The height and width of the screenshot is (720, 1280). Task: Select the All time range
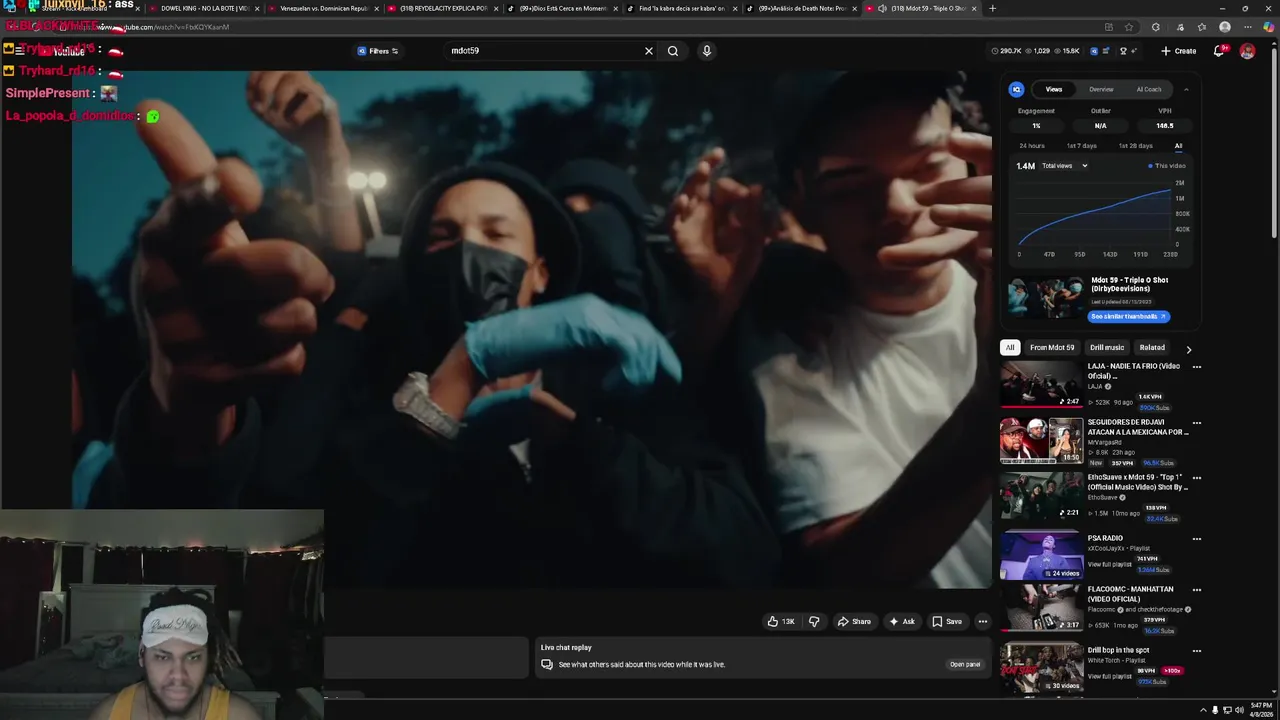pyautogui.click(x=1178, y=146)
